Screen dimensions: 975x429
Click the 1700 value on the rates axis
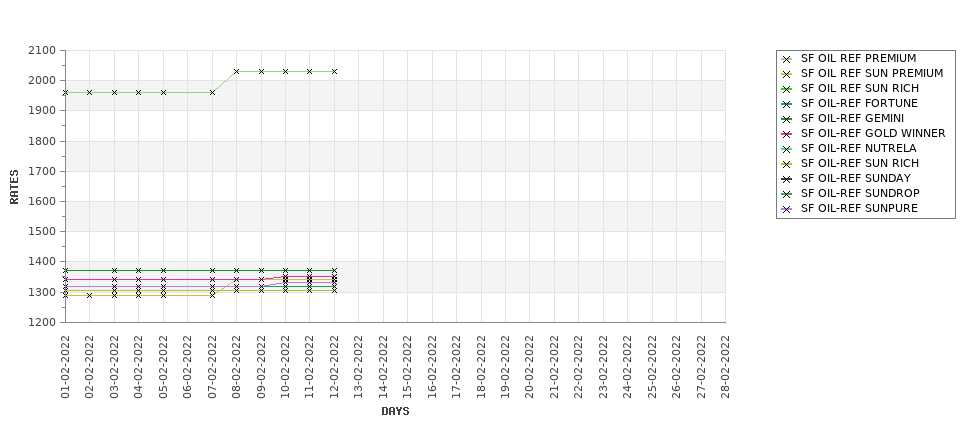[42, 171]
